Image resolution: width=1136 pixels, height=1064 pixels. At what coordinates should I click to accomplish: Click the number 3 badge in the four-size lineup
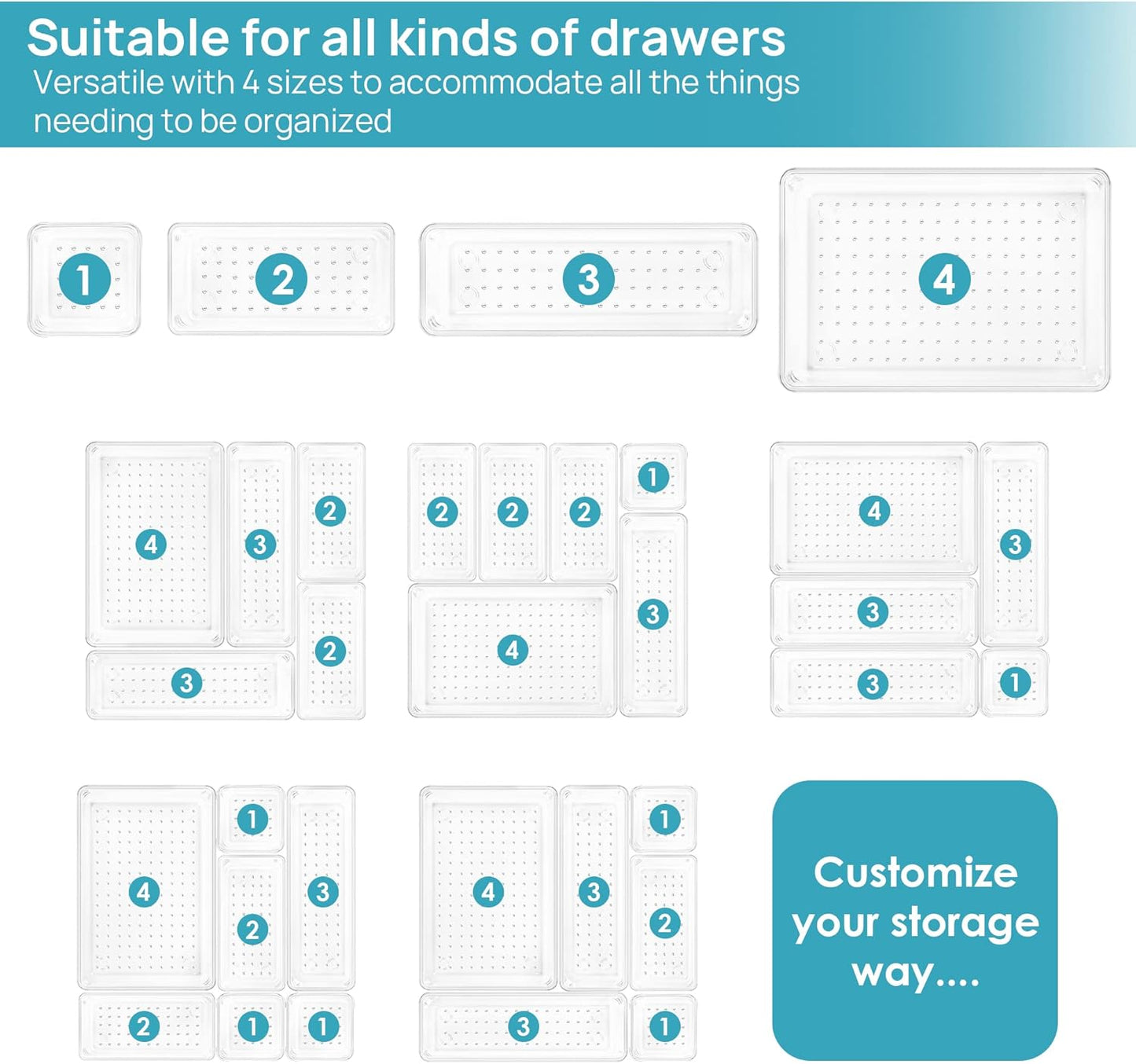coord(588,279)
